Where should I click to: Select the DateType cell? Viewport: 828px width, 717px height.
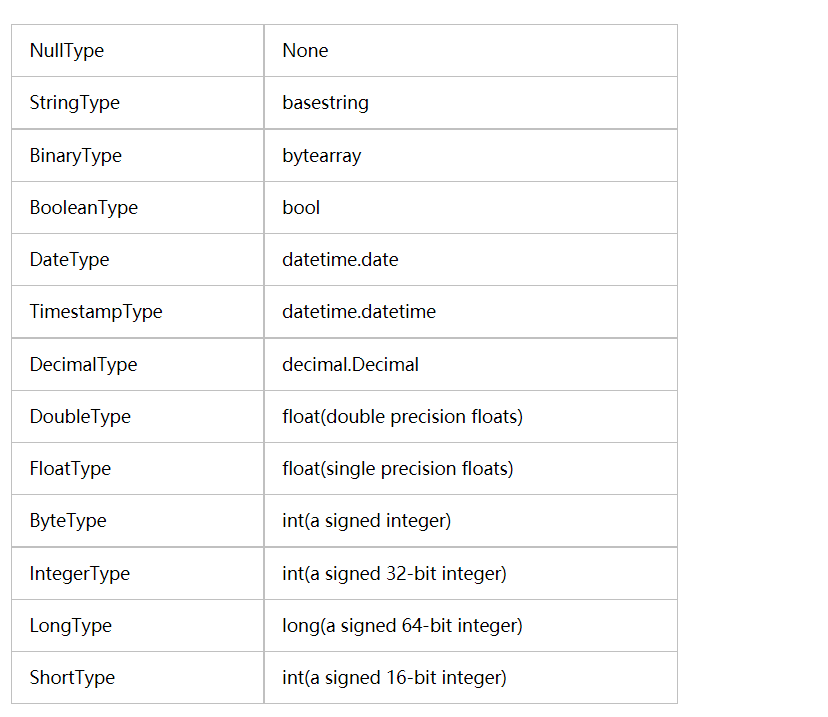(x=137, y=260)
